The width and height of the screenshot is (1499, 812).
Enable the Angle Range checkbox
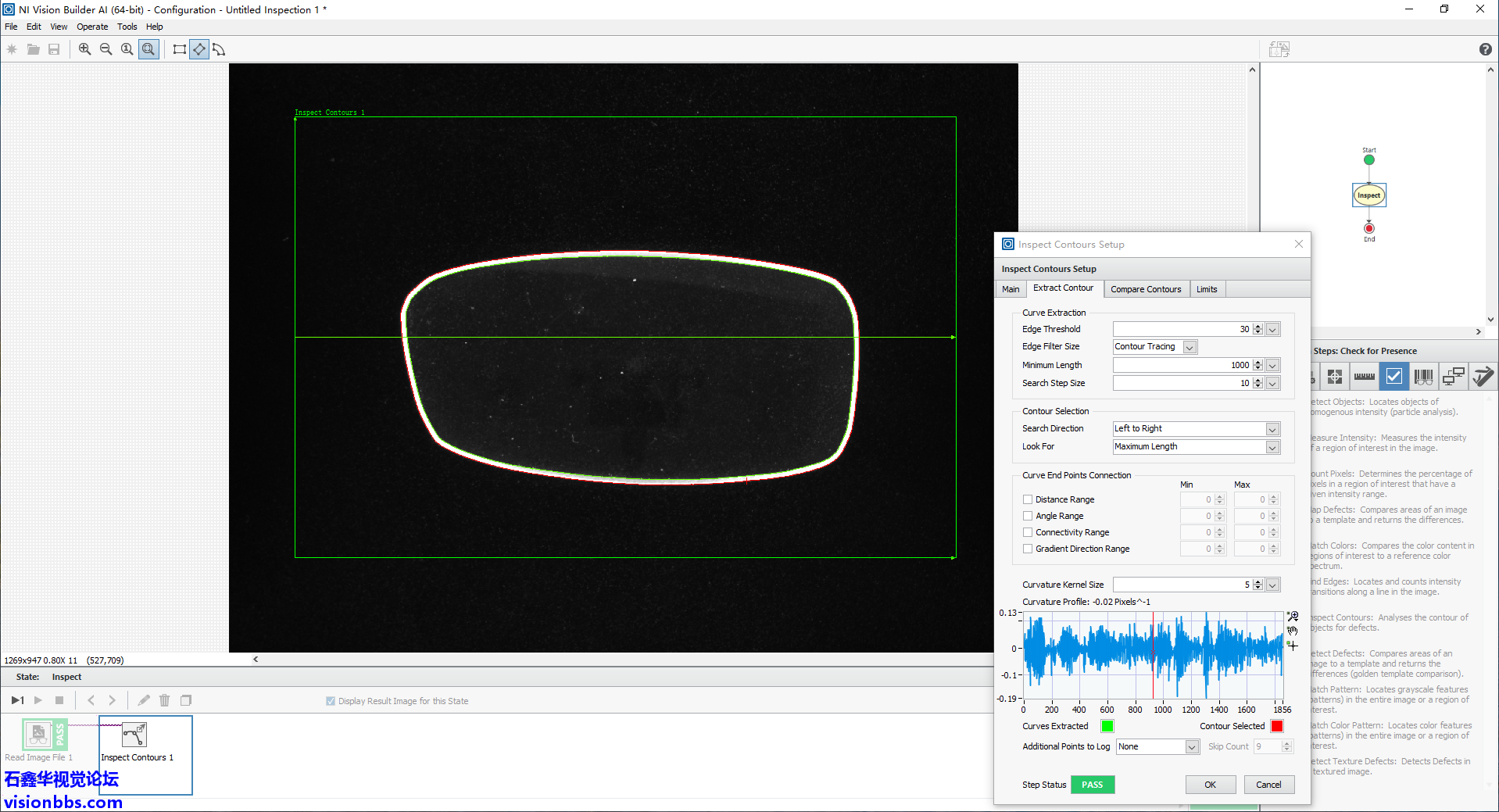(1028, 516)
